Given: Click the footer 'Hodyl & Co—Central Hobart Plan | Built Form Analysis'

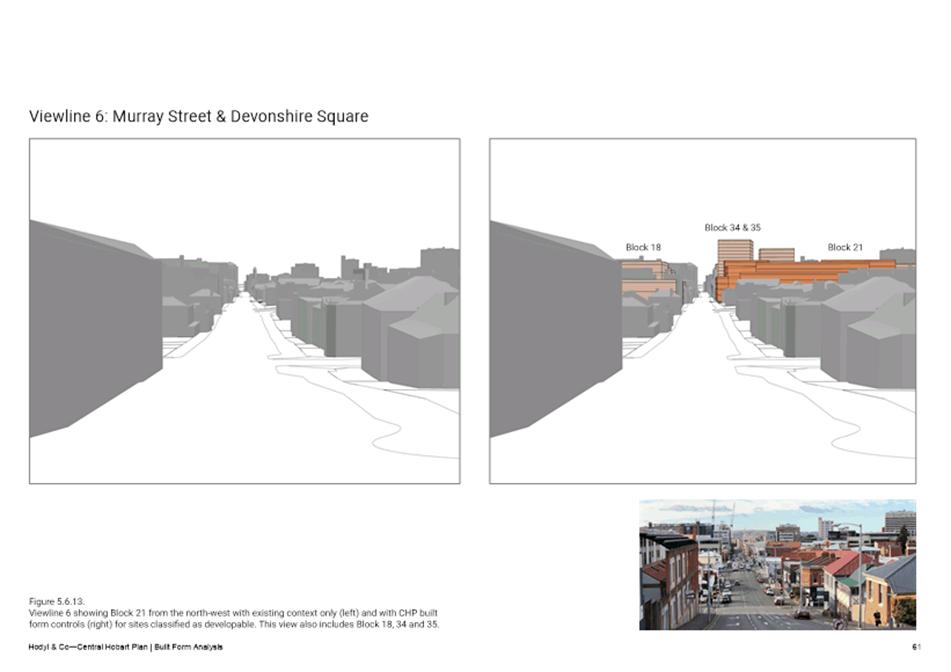Looking at the screenshot, I should tap(126, 647).
